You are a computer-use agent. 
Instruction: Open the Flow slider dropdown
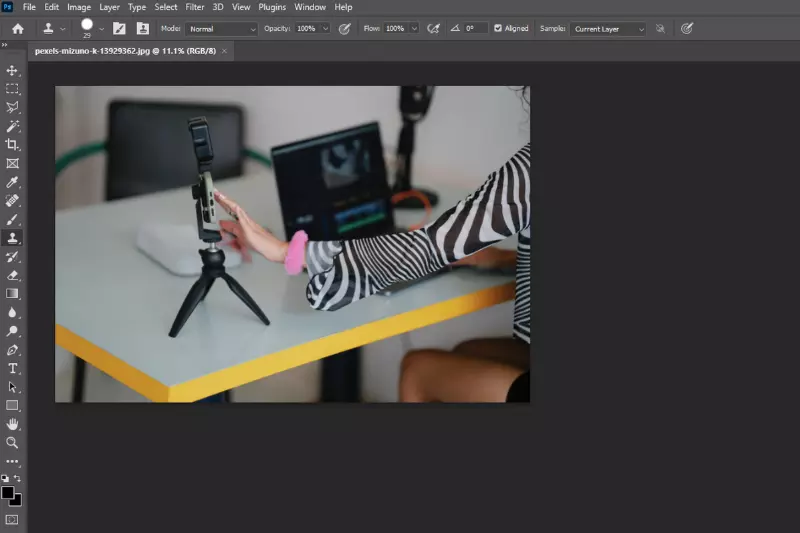click(414, 29)
